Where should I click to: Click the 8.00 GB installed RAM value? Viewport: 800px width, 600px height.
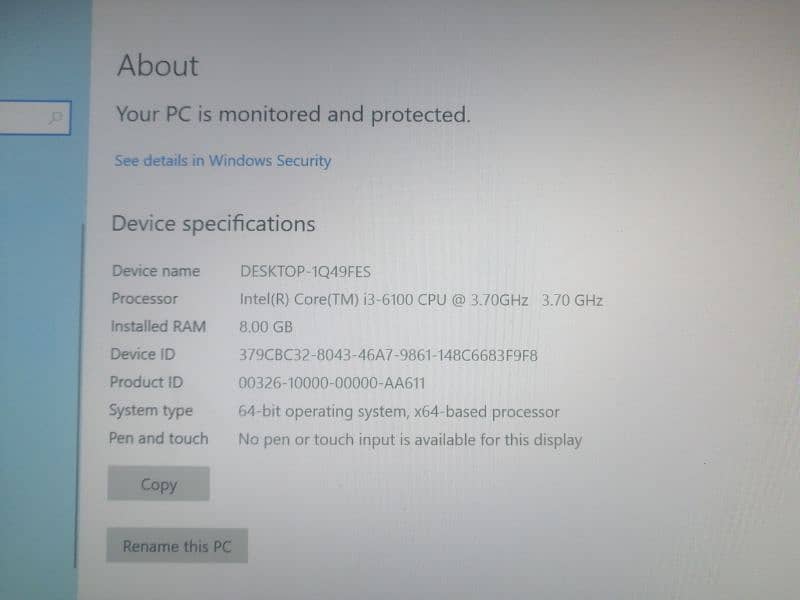266,327
